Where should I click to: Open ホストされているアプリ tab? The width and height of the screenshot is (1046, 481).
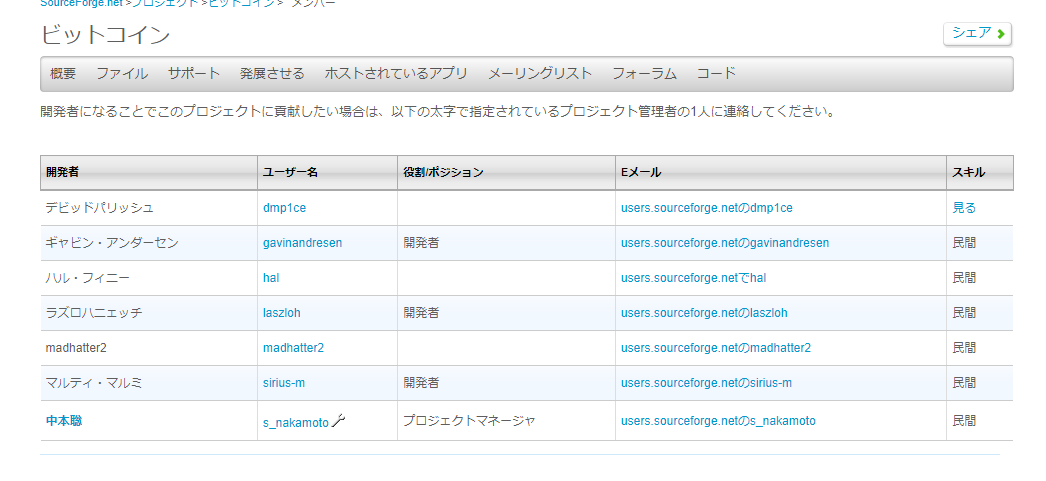point(396,73)
